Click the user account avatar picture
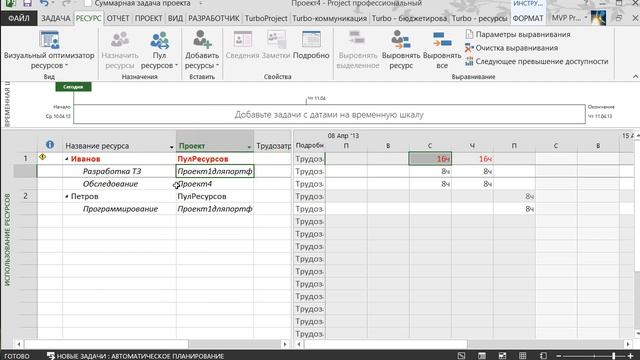Screen dimensions: 640x360 598,18
